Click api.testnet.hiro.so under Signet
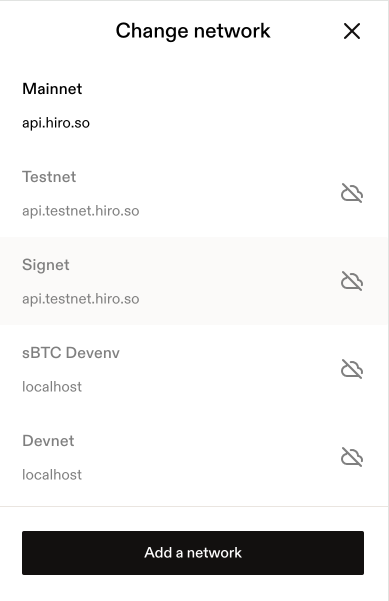This screenshot has height=601, width=389. click(80, 299)
